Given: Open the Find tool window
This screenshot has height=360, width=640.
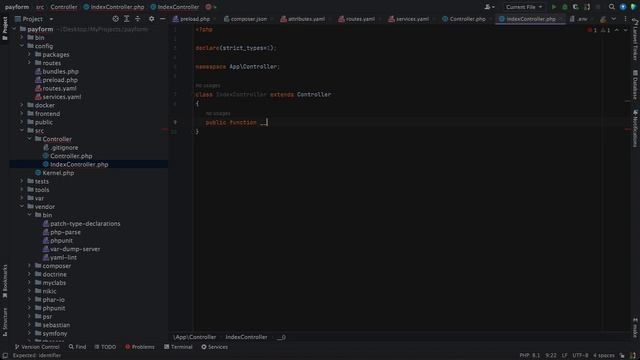Looking at the screenshot, I should pyautogui.click(x=77, y=347).
